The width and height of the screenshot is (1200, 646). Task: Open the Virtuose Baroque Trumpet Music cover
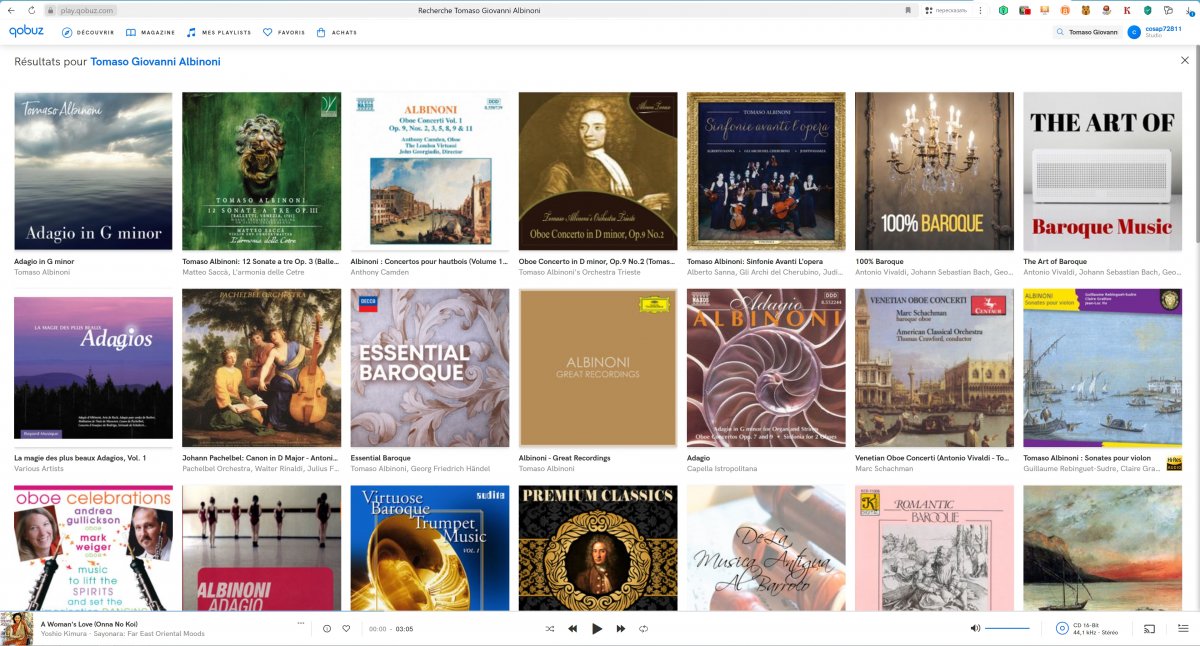(429, 548)
